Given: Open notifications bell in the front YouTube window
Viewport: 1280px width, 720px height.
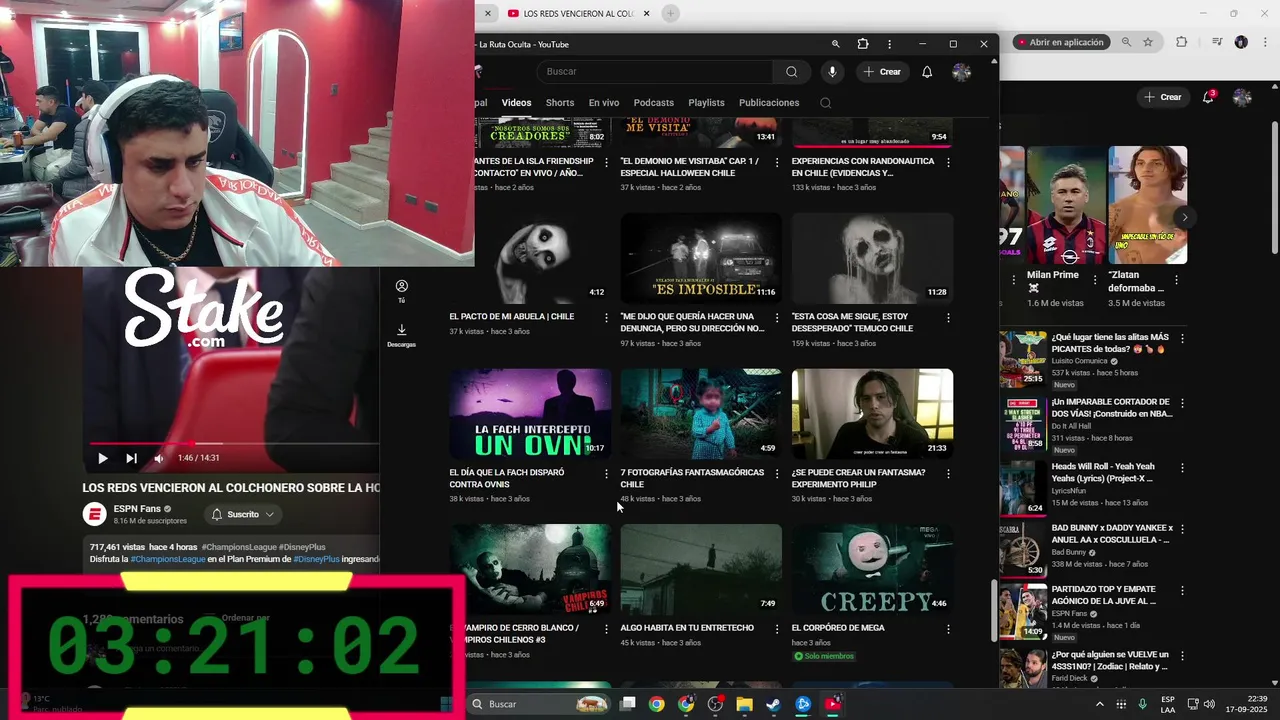Looking at the screenshot, I should pyautogui.click(x=927, y=72).
